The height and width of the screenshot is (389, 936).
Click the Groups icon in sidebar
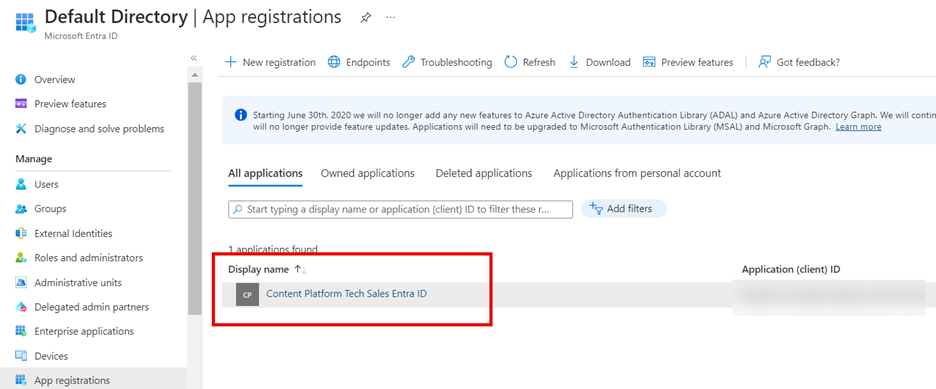21,209
